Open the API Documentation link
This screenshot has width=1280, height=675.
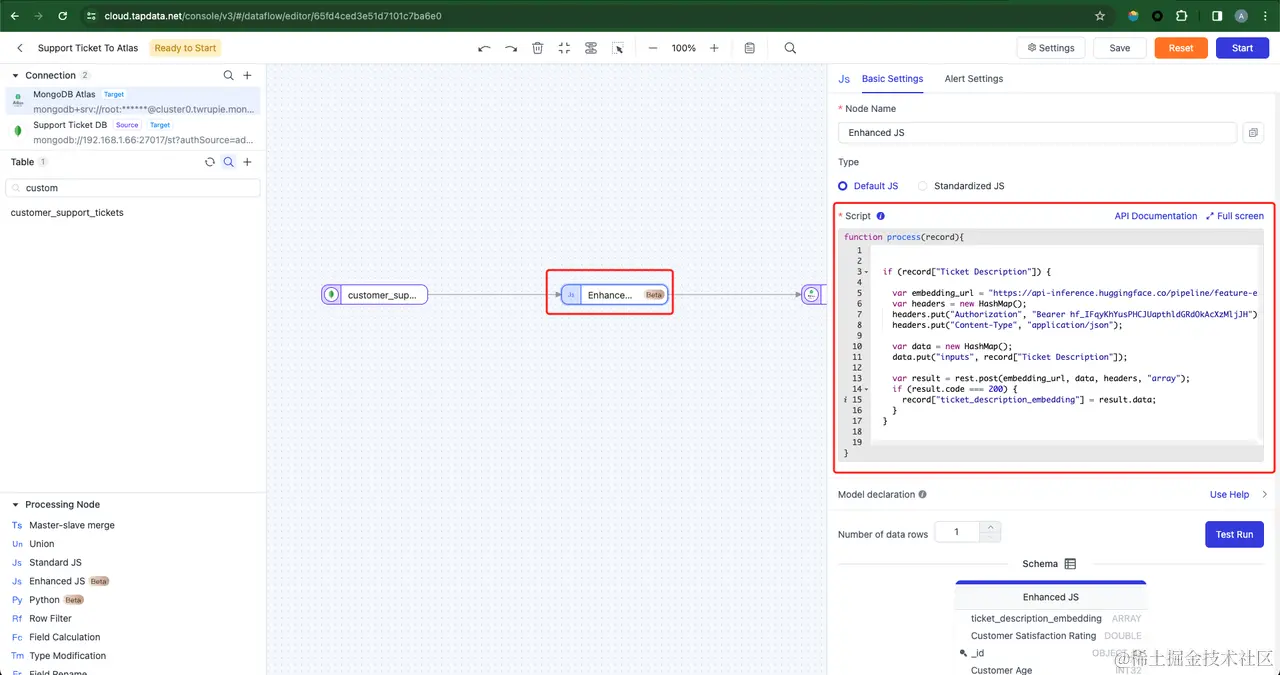coord(1155,216)
